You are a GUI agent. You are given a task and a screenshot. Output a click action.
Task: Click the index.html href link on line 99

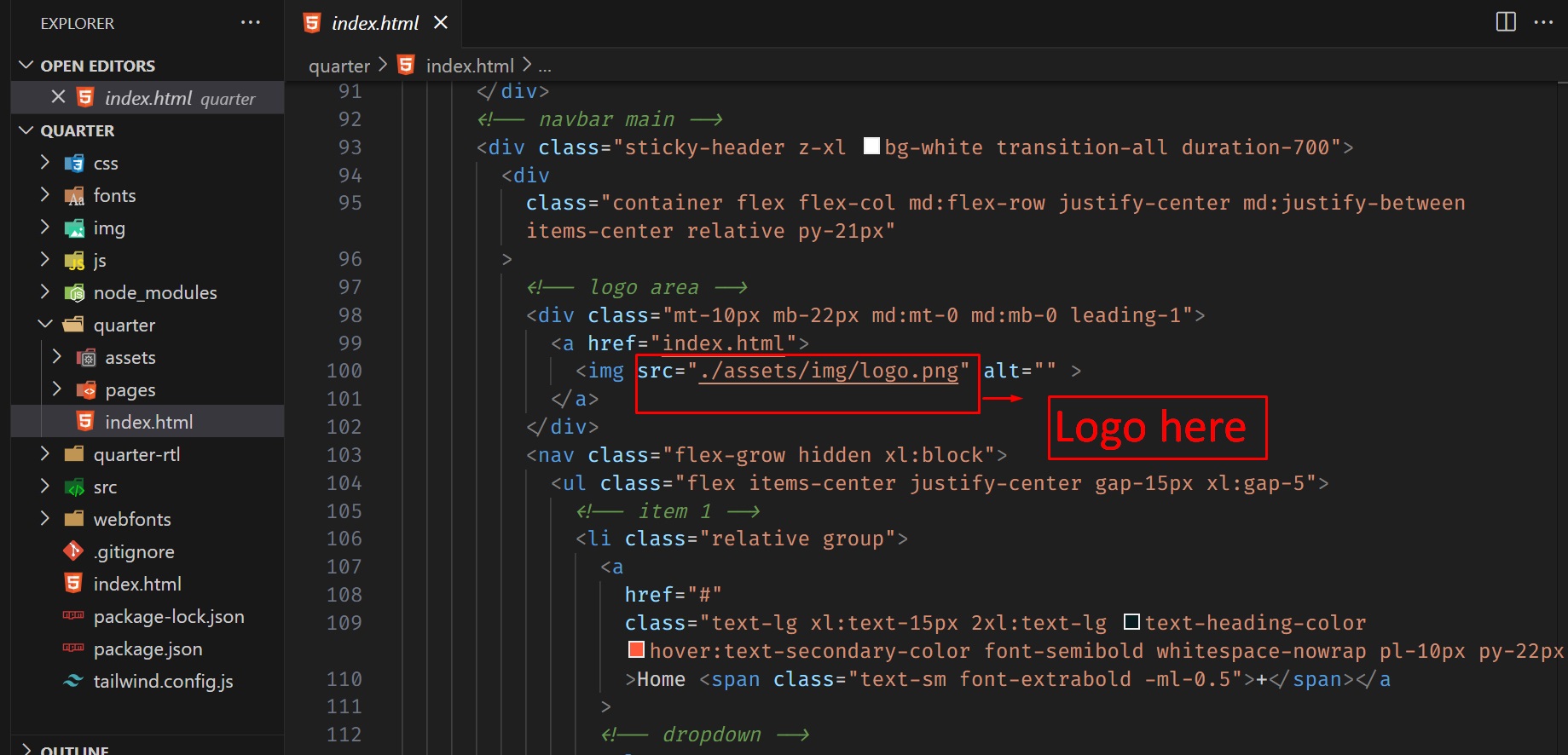723,343
